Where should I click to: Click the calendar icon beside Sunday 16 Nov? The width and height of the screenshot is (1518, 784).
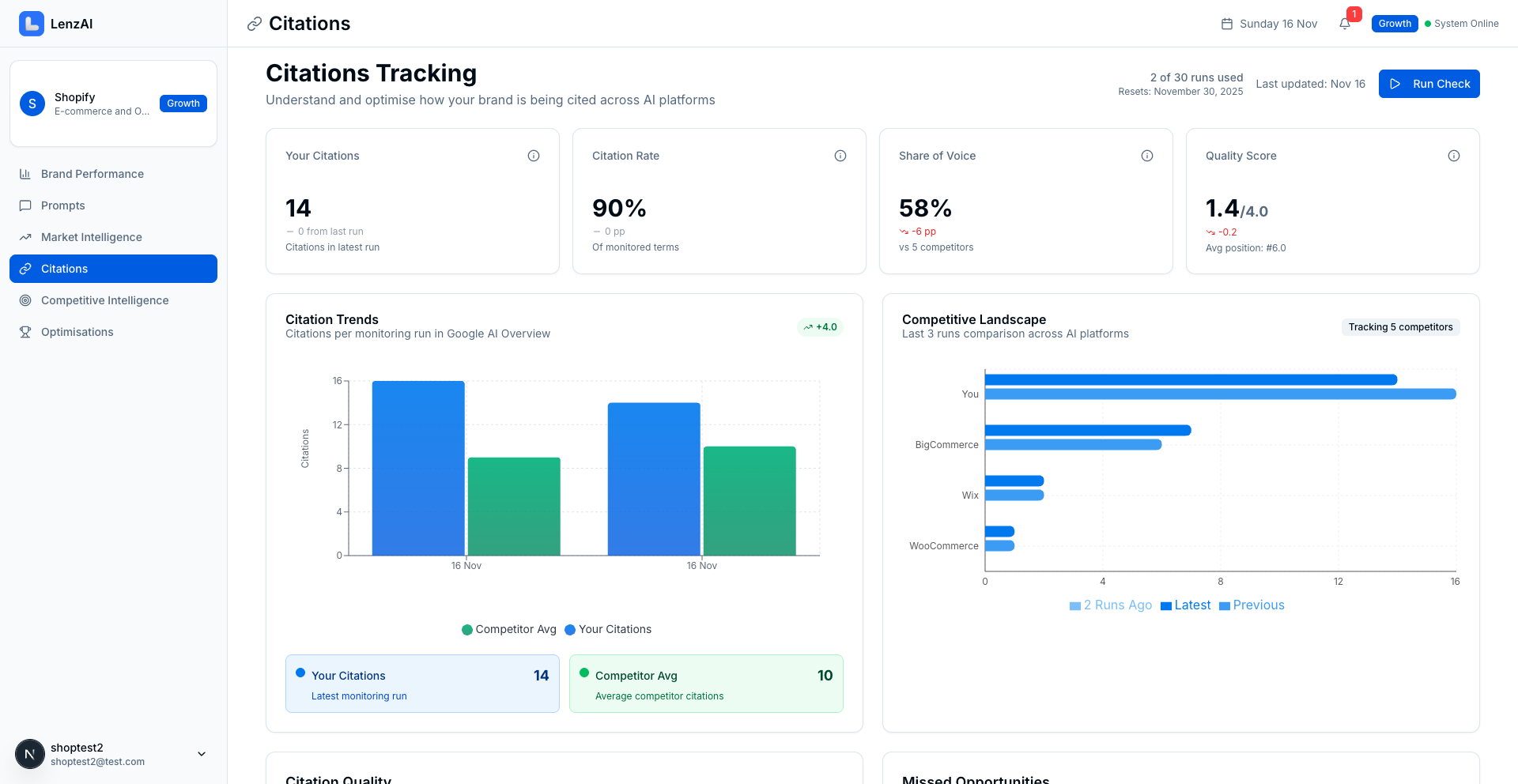click(x=1225, y=24)
